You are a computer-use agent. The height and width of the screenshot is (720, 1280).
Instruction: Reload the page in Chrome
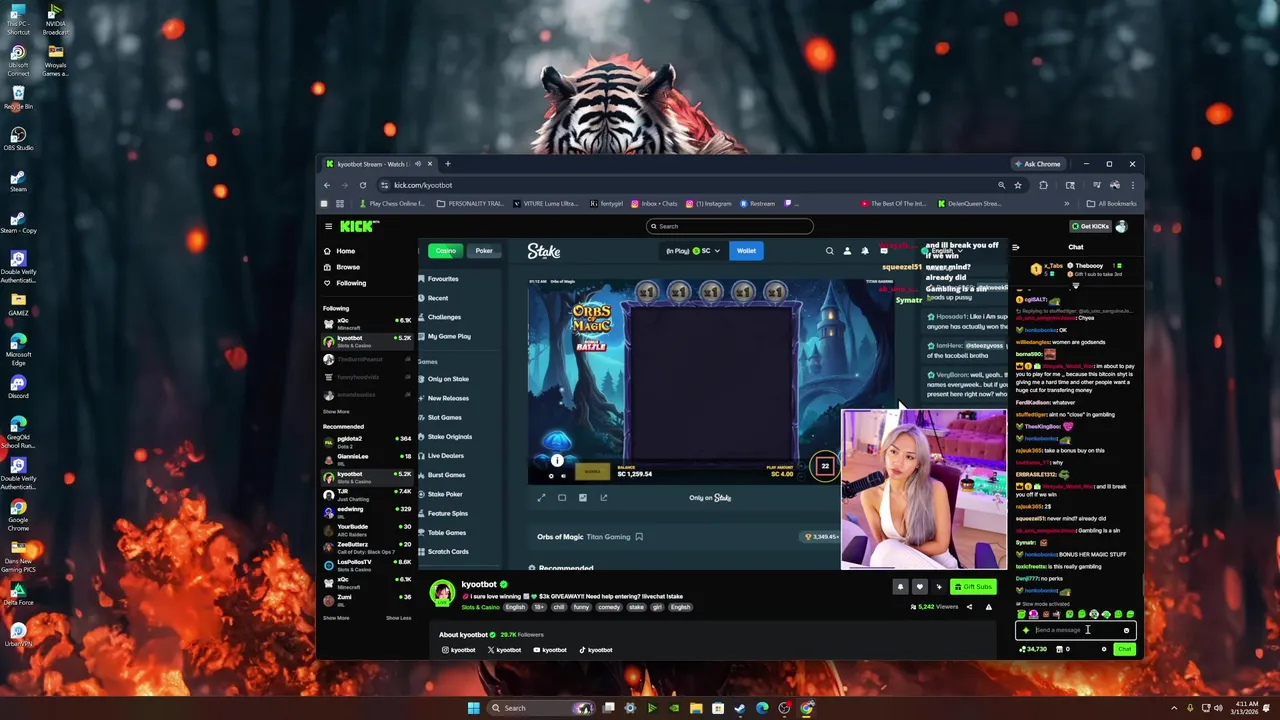pos(362,185)
